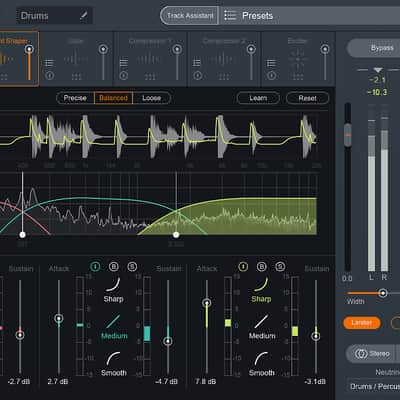The height and width of the screenshot is (400, 400).
Task: Solo the teal mid band with S
Action: click(132, 266)
